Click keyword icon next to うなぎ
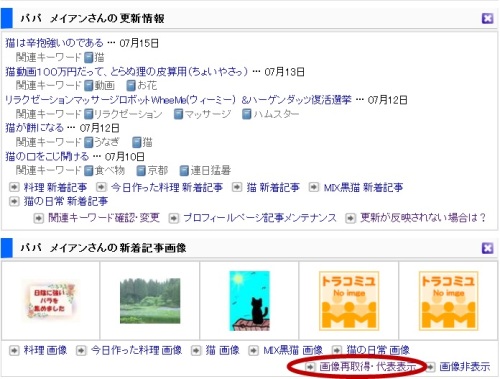The width and height of the screenshot is (500, 379). [88, 142]
